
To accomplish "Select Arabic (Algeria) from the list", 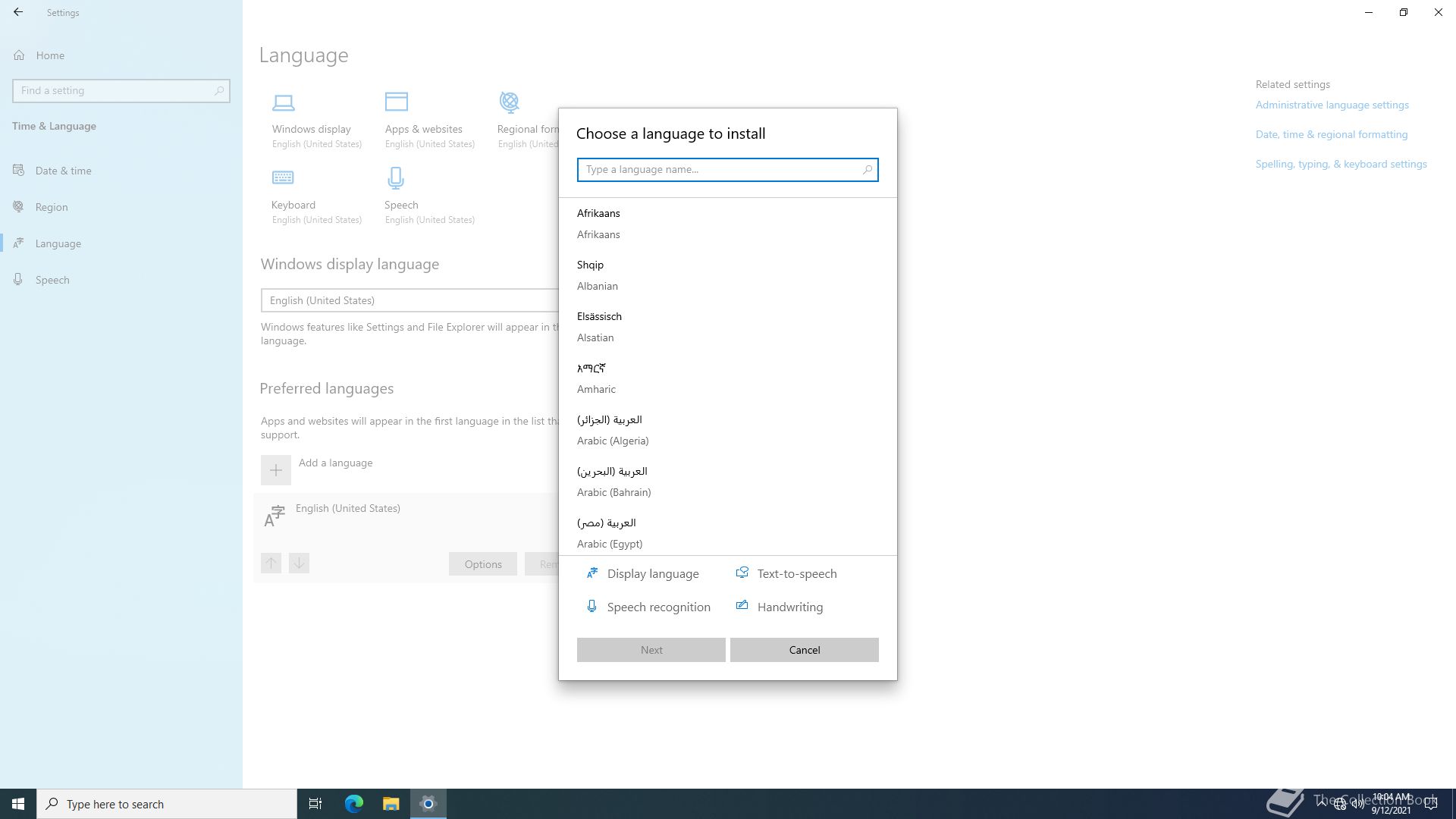I will coord(727,430).
